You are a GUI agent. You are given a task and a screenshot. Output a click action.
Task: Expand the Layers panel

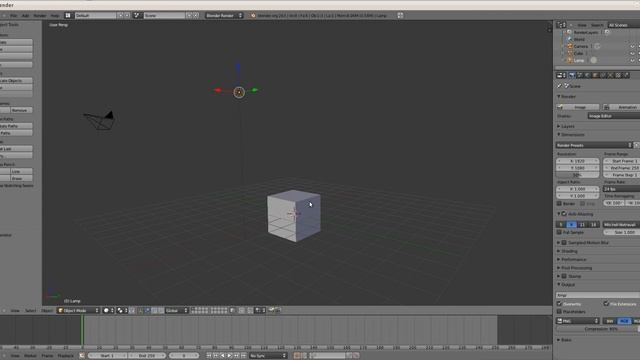(x=566, y=127)
